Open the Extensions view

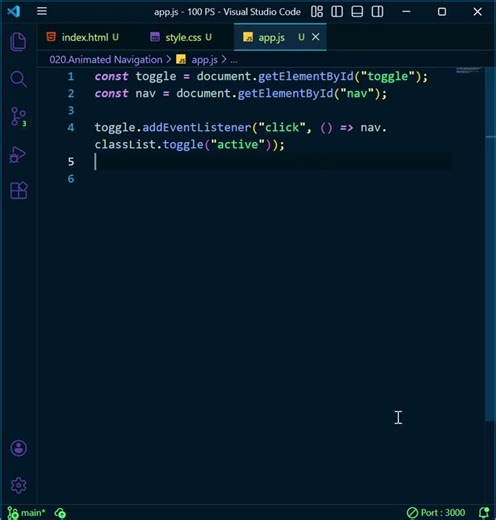point(19,191)
